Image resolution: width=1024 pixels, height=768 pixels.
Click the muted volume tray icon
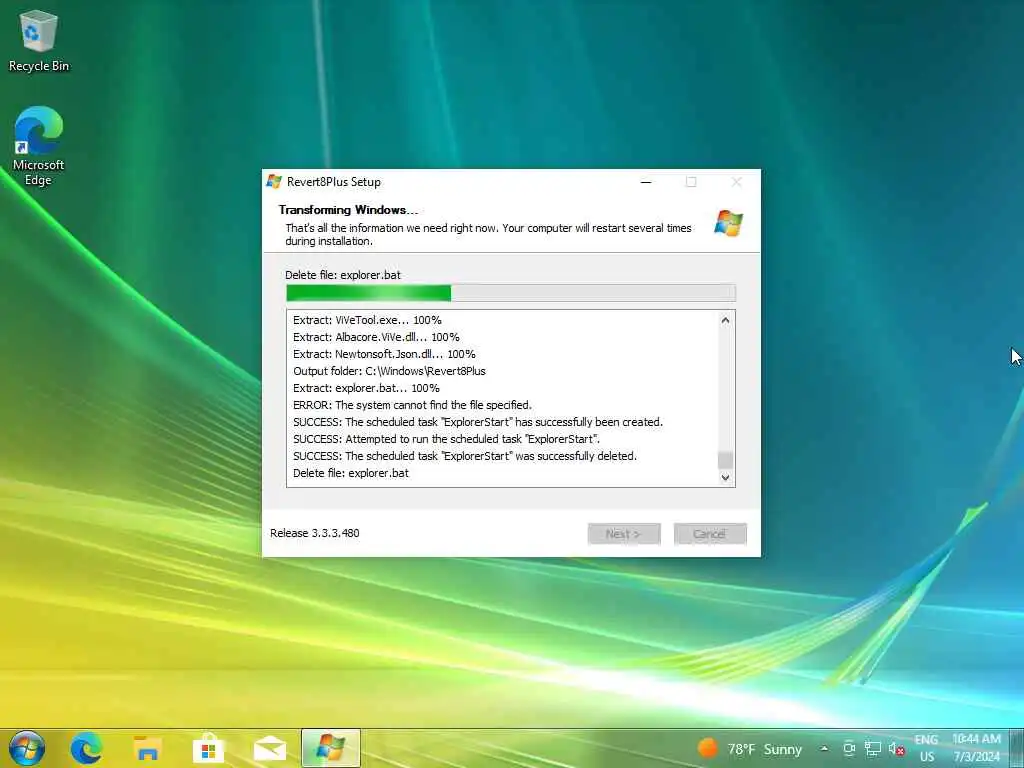pos(897,748)
